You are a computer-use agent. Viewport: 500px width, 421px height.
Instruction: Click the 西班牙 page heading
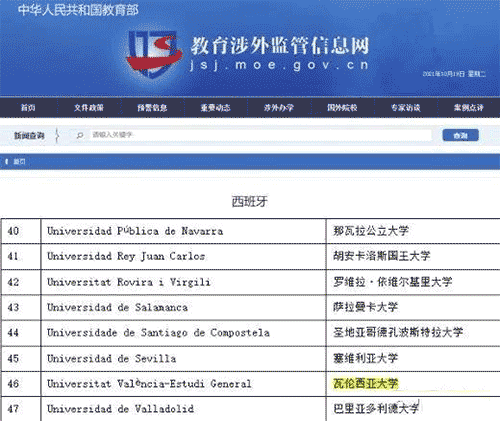250,201
